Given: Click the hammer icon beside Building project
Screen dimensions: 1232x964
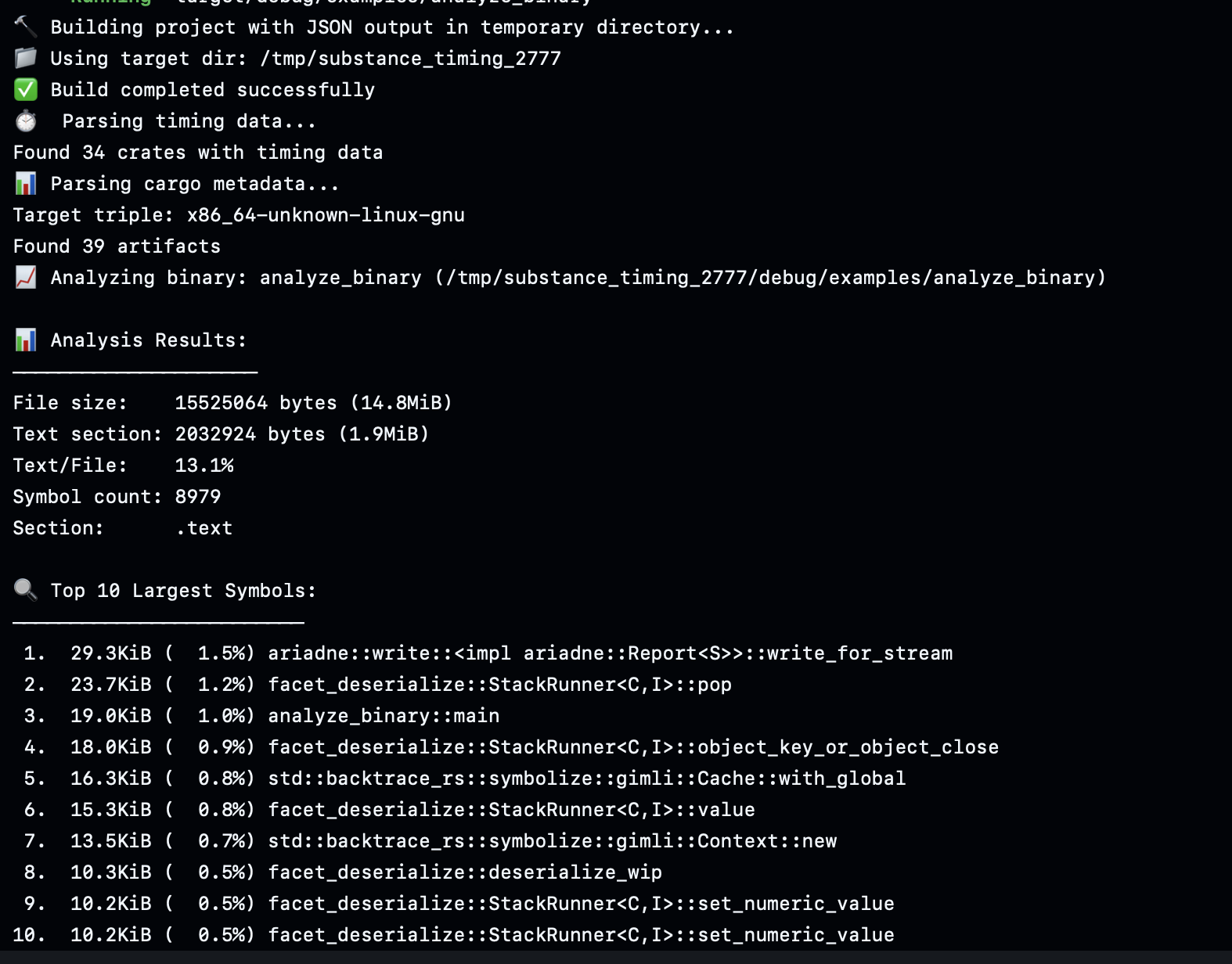Looking at the screenshot, I should (25, 27).
